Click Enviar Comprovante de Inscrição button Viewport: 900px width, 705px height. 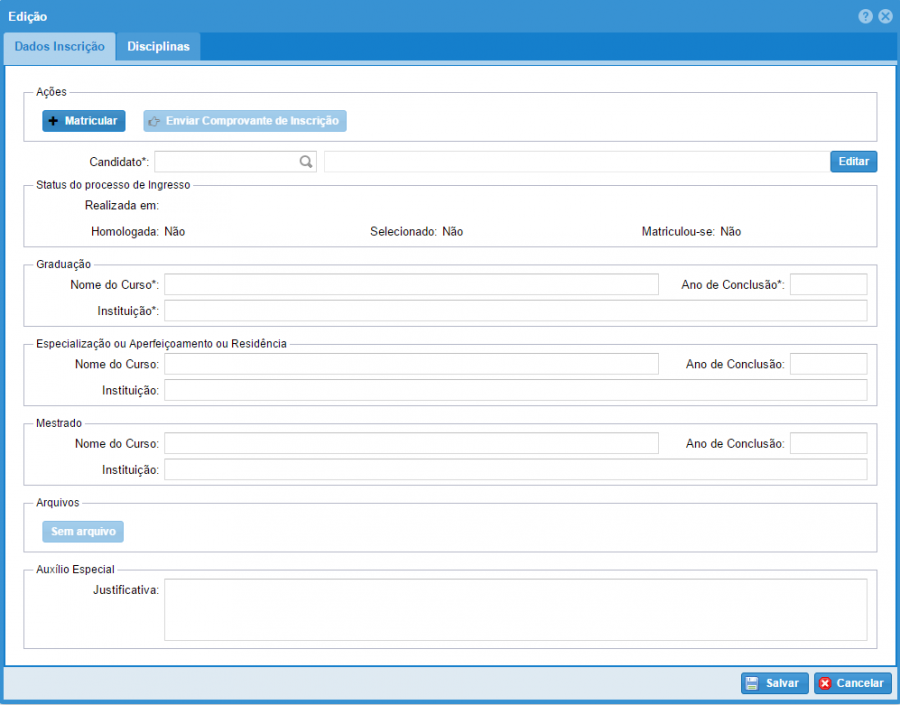pyautogui.click(x=245, y=121)
